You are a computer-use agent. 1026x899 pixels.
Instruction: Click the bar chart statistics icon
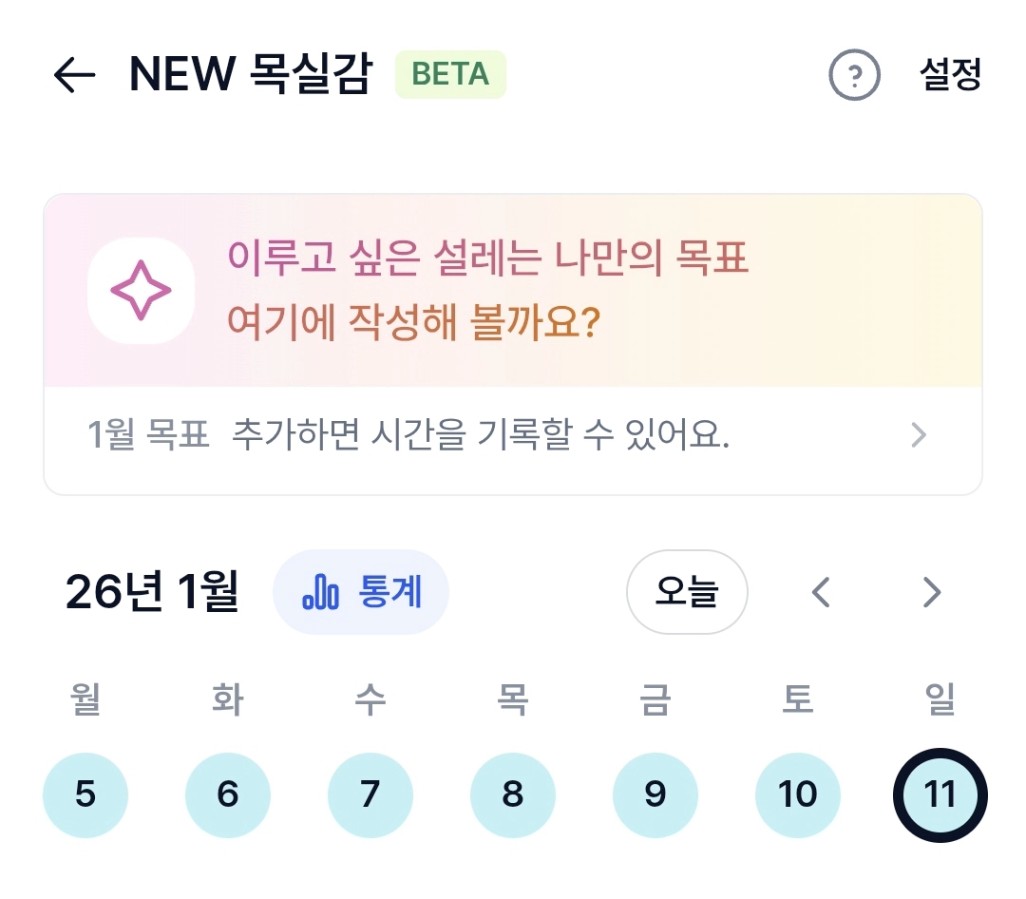tap(320, 593)
